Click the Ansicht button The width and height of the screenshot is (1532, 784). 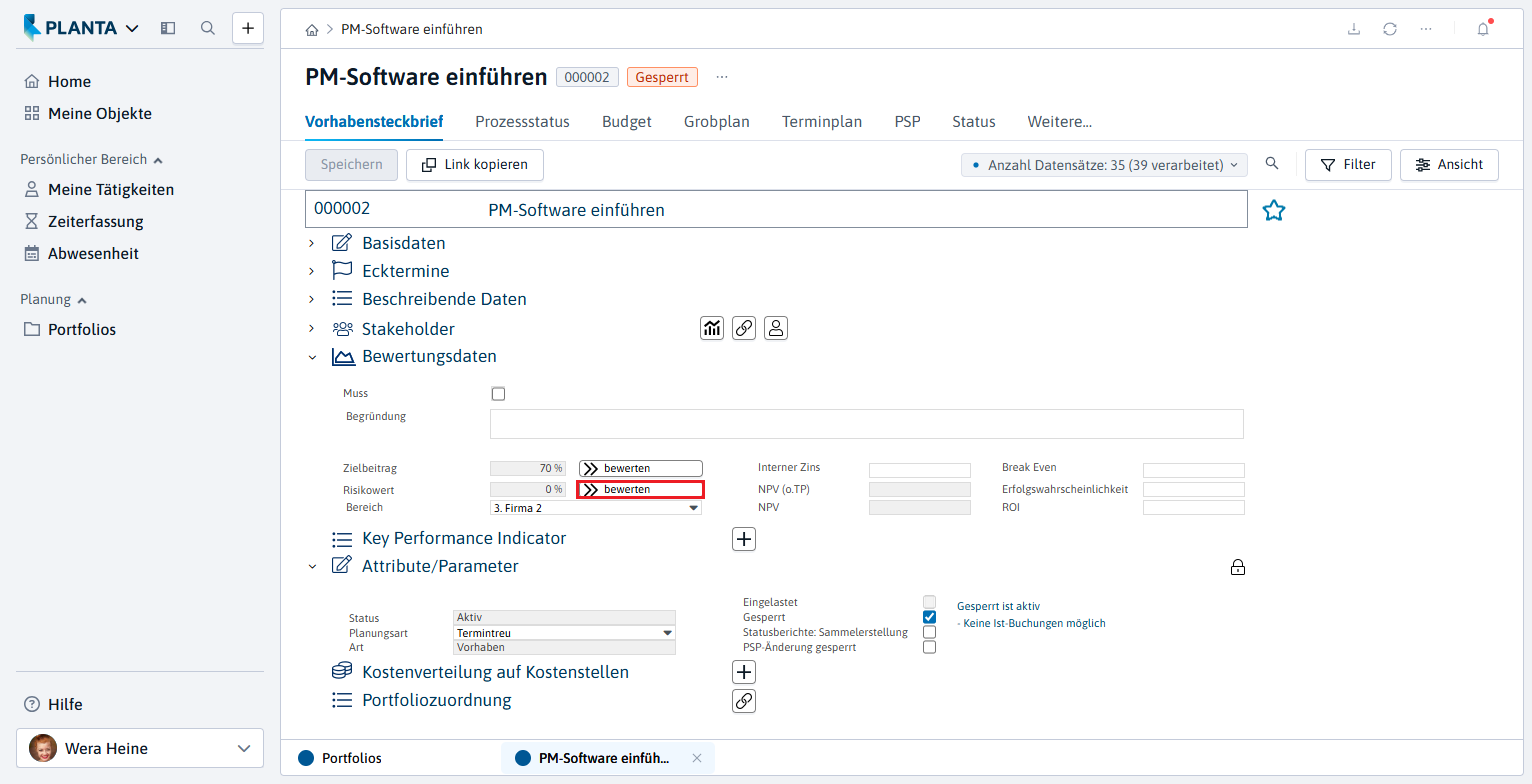(1450, 165)
